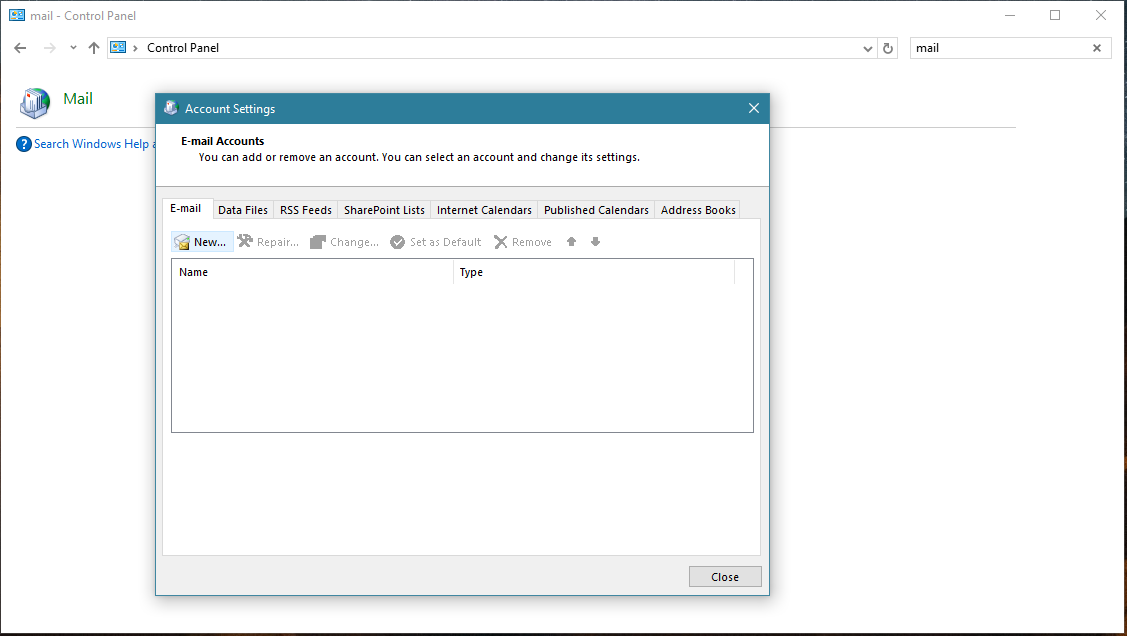Switch to the Data Files tab

[243, 210]
